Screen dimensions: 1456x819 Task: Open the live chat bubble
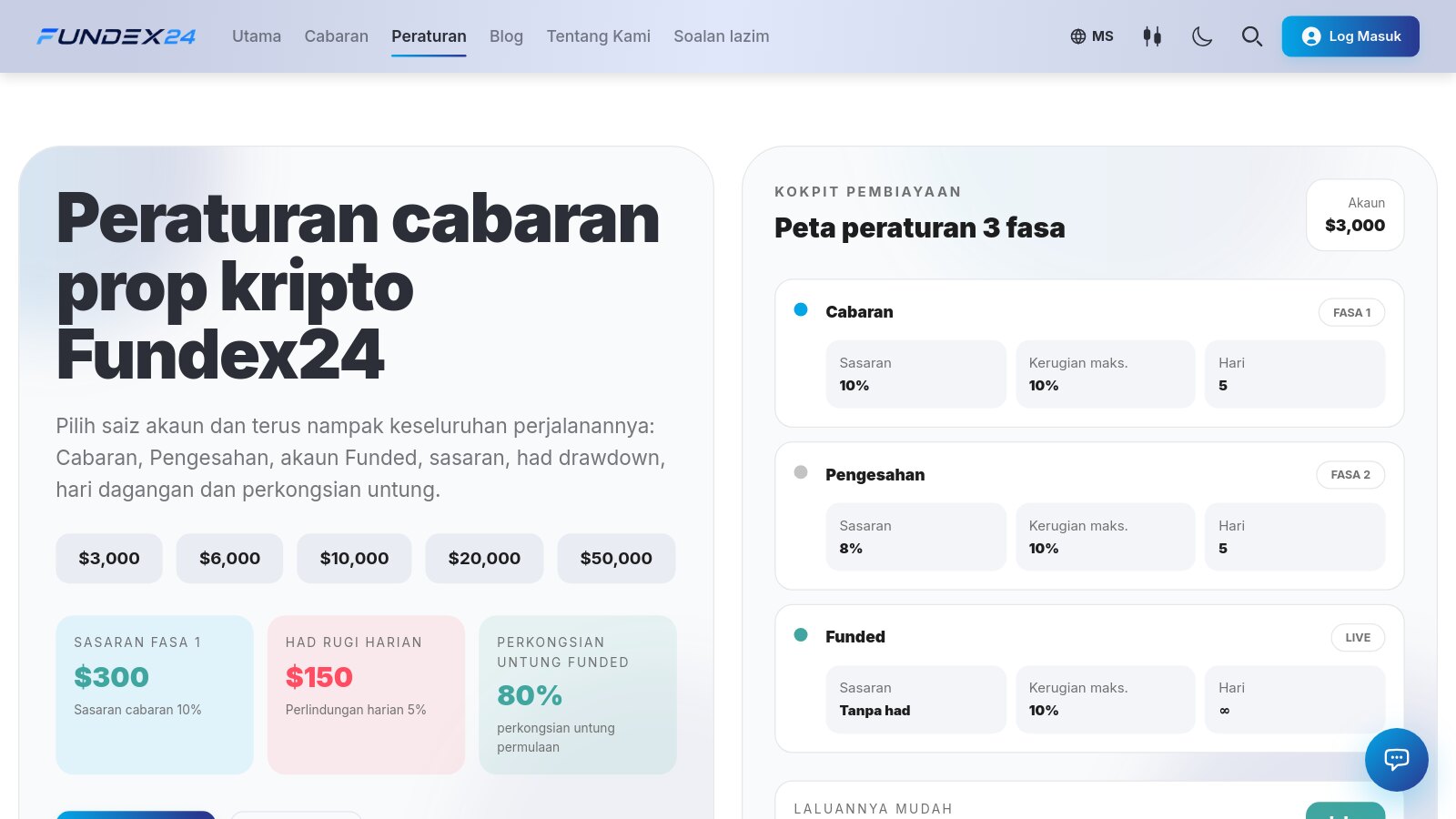(1396, 760)
